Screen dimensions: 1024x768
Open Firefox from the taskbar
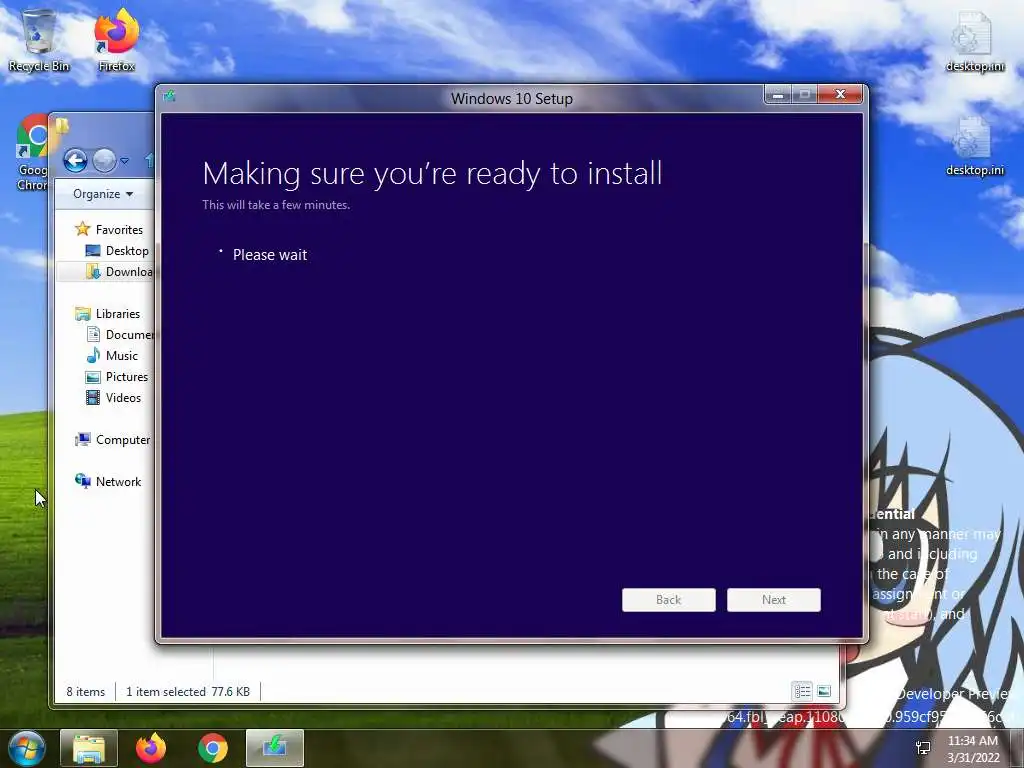pos(151,748)
